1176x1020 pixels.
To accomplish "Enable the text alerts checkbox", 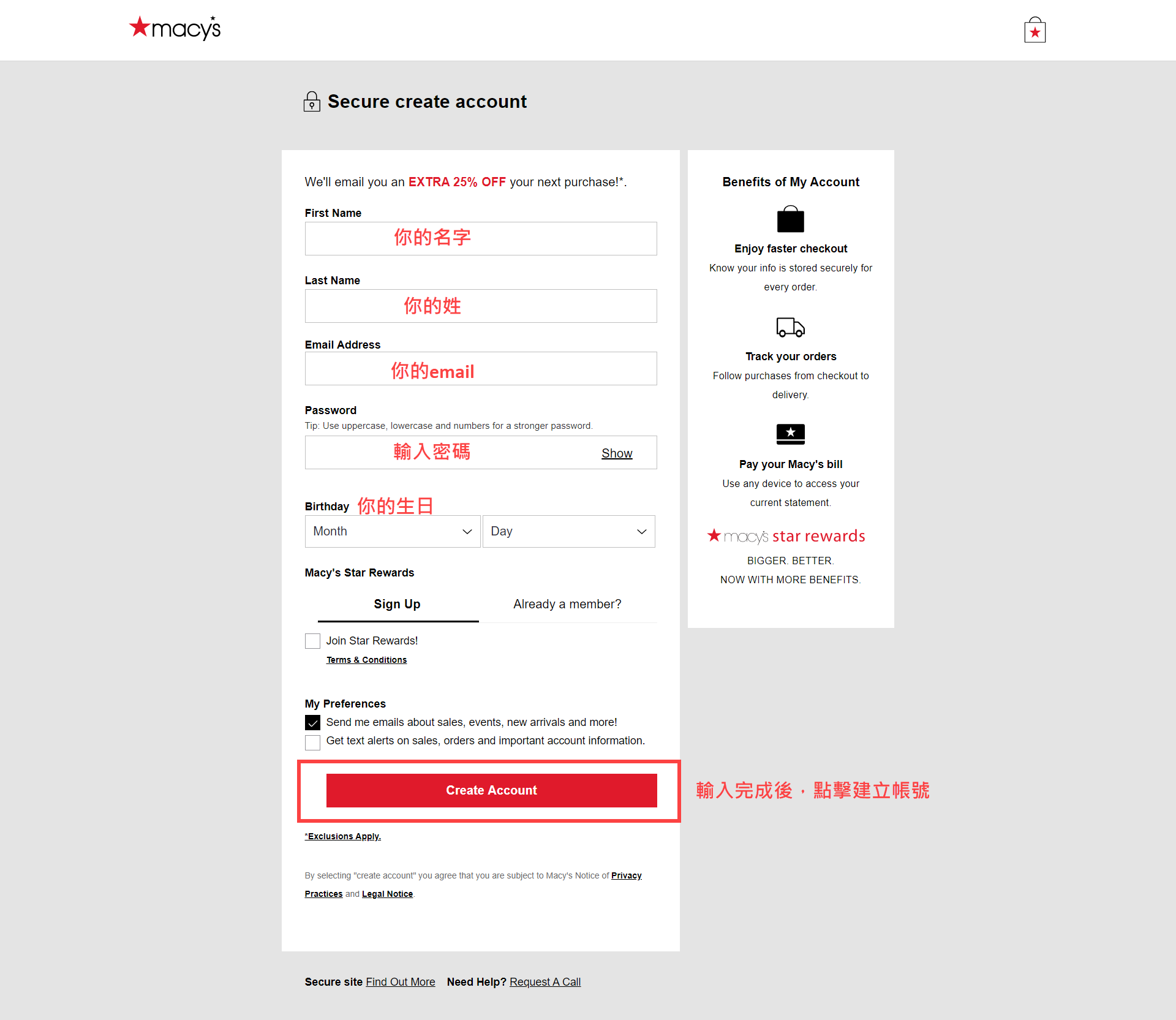I will pyautogui.click(x=313, y=742).
